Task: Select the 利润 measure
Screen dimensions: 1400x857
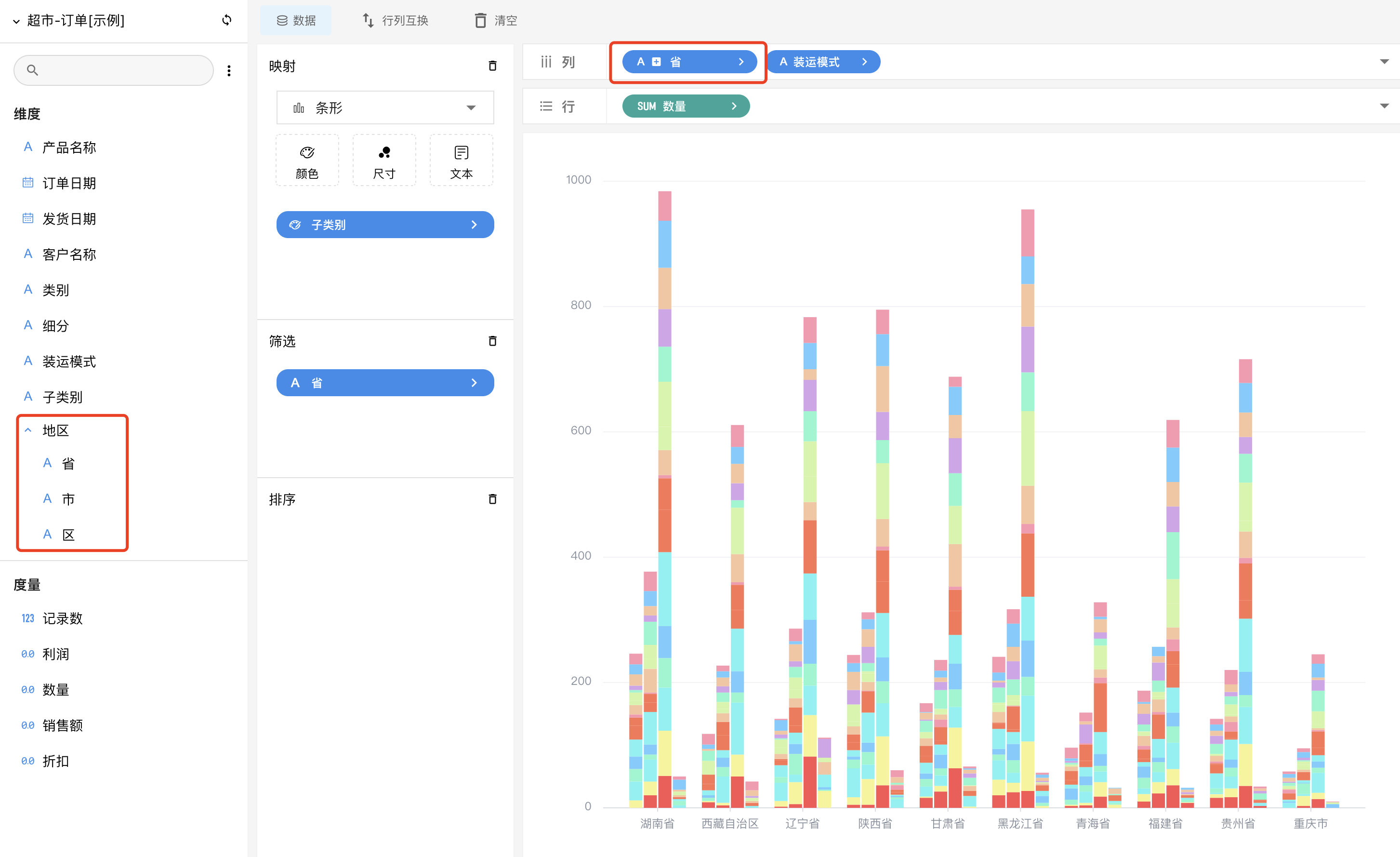Action: [56, 654]
